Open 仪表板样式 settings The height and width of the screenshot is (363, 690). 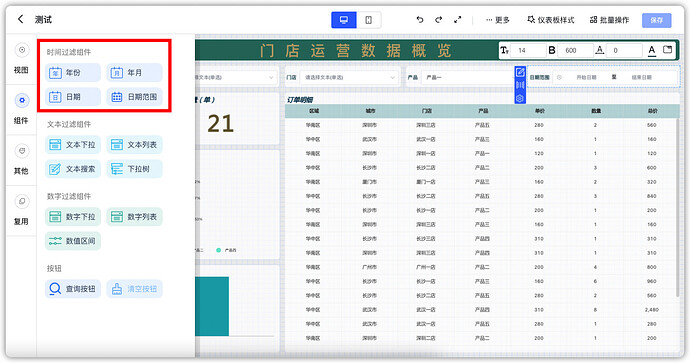point(551,20)
